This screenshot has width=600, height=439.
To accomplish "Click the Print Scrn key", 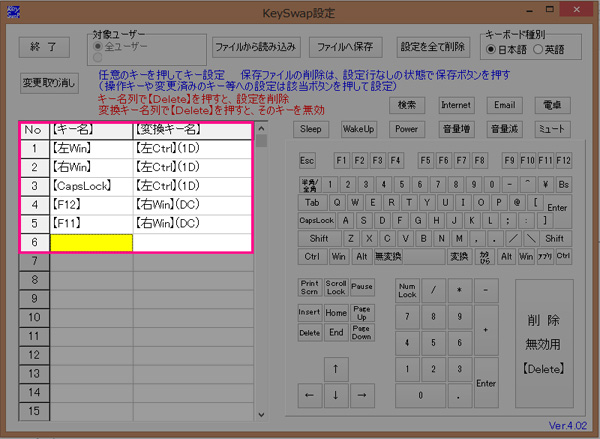I will tap(310, 287).
